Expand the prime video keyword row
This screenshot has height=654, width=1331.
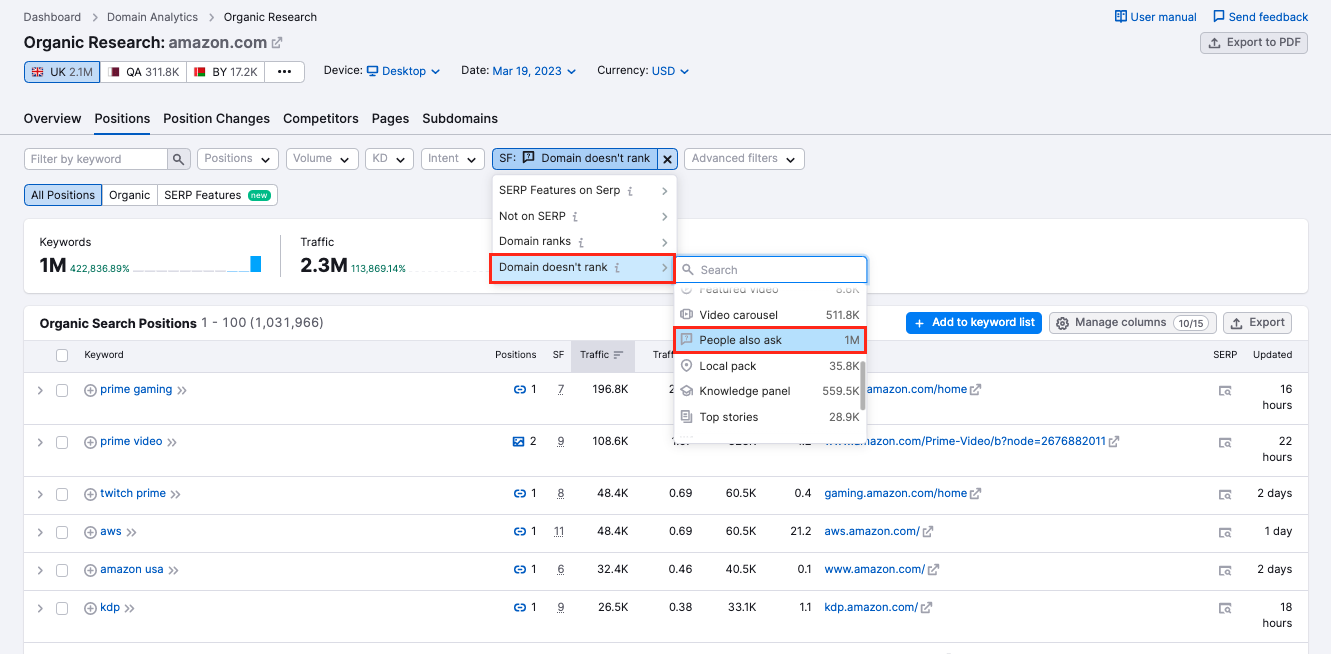pos(40,442)
